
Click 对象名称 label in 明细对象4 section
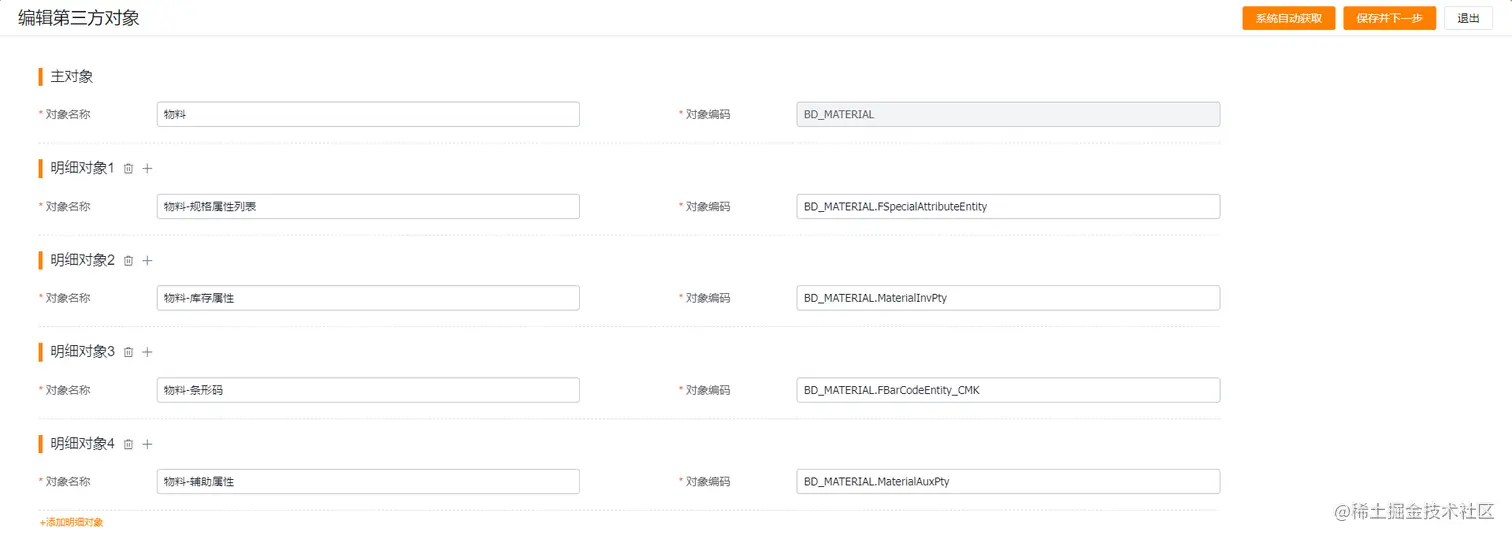(68, 482)
